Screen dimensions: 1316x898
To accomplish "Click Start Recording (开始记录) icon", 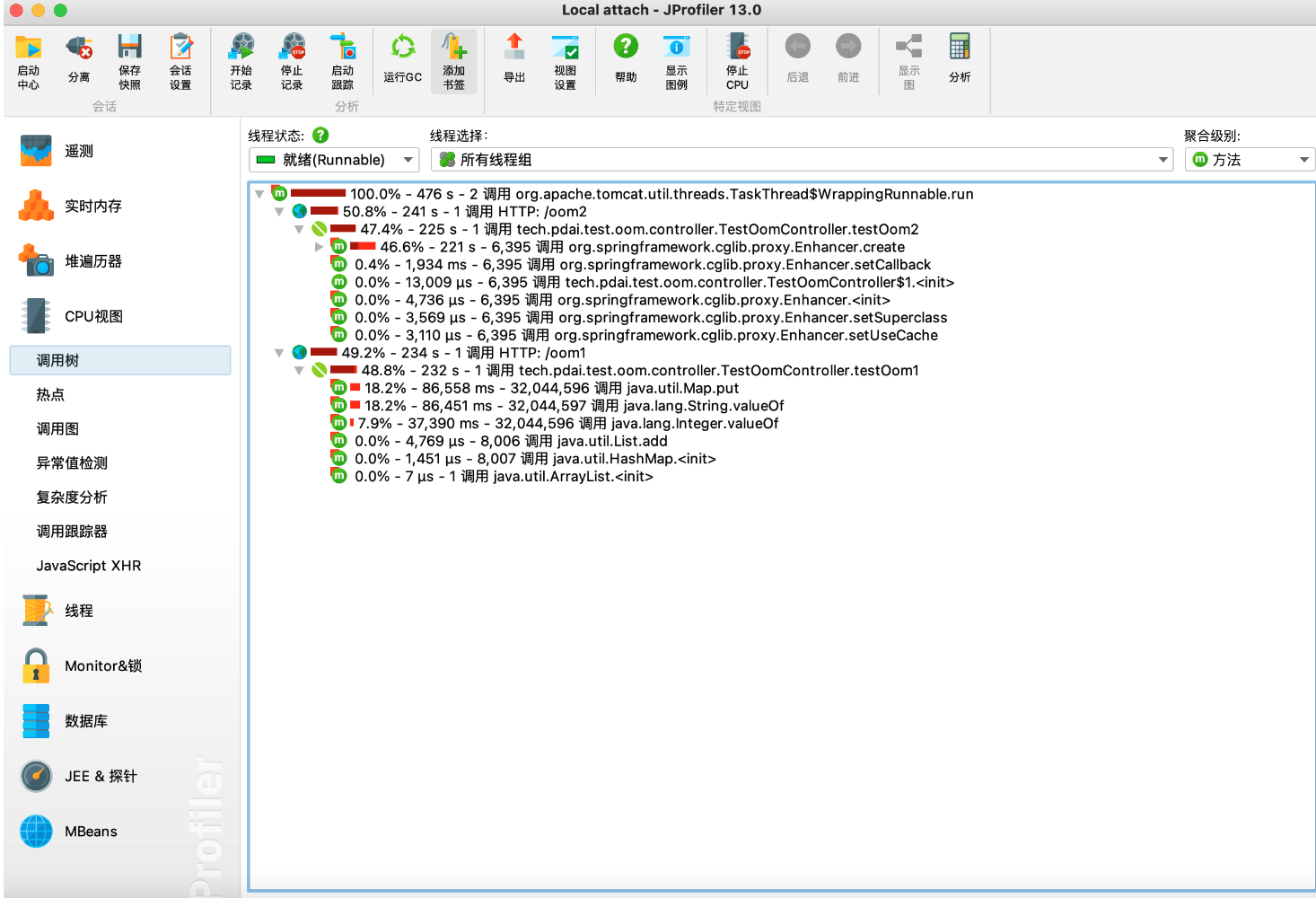I will tap(241, 62).
